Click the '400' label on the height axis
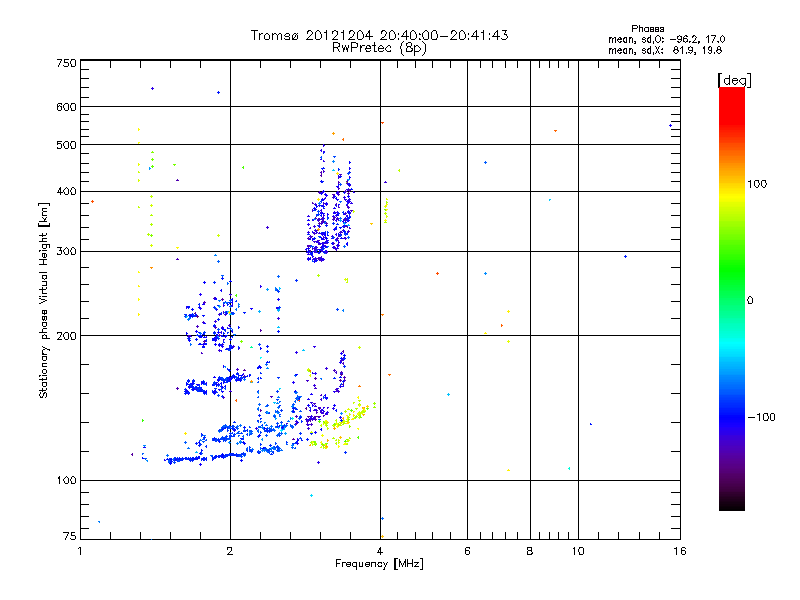Viewport: 800px width, 600px height. click(66, 191)
